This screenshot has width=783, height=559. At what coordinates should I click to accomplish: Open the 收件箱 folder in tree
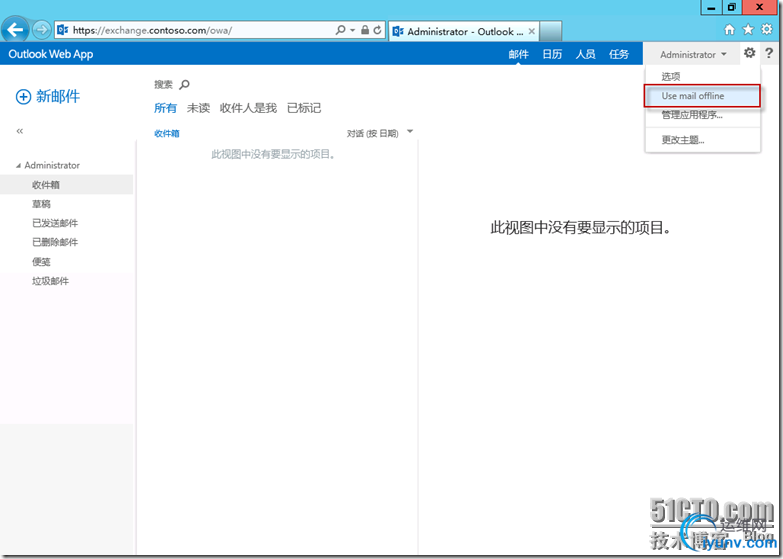pos(66,185)
